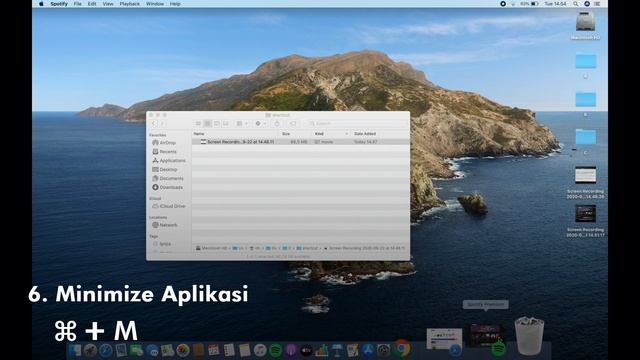Select Macintosh HD drive on desktop

pyautogui.click(x=585, y=25)
